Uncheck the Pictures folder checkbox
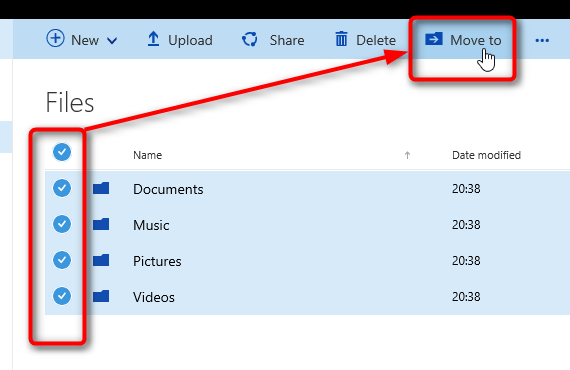 click(x=62, y=260)
